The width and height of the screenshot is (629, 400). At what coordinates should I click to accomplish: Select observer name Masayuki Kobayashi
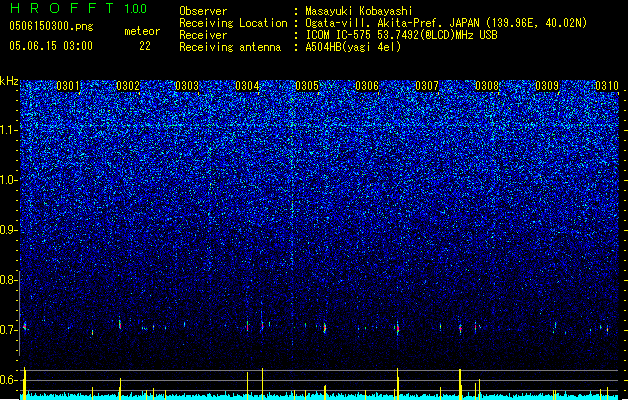click(359, 11)
